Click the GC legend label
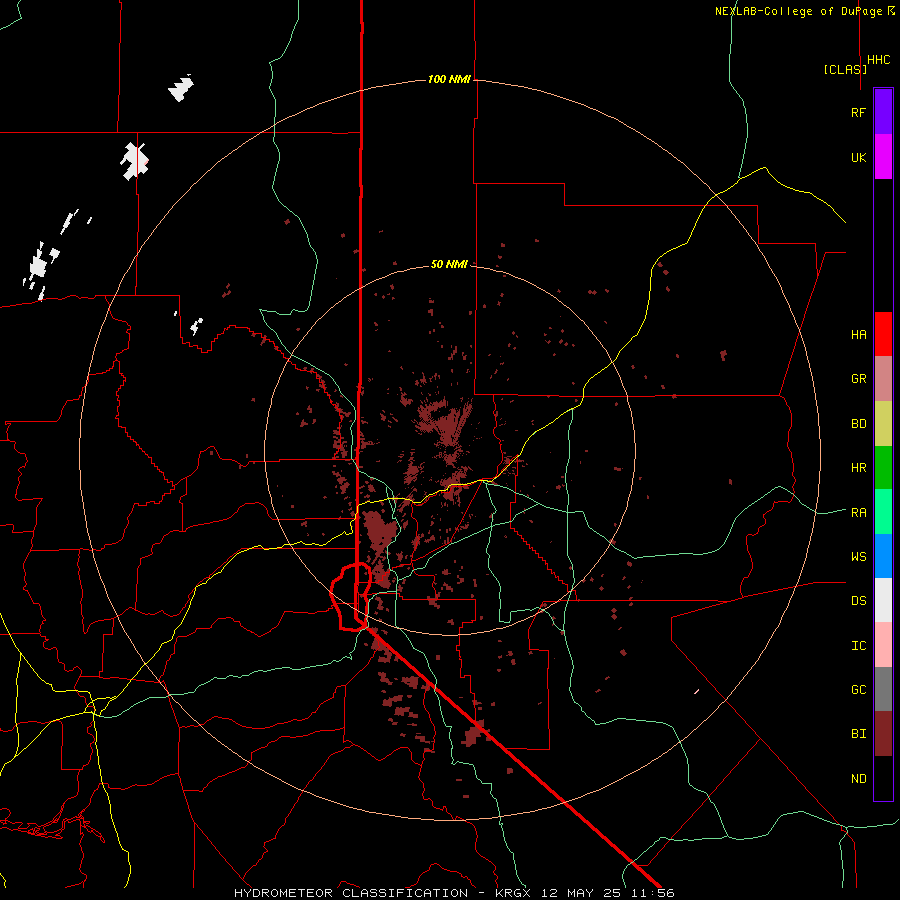 pos(858,690)
